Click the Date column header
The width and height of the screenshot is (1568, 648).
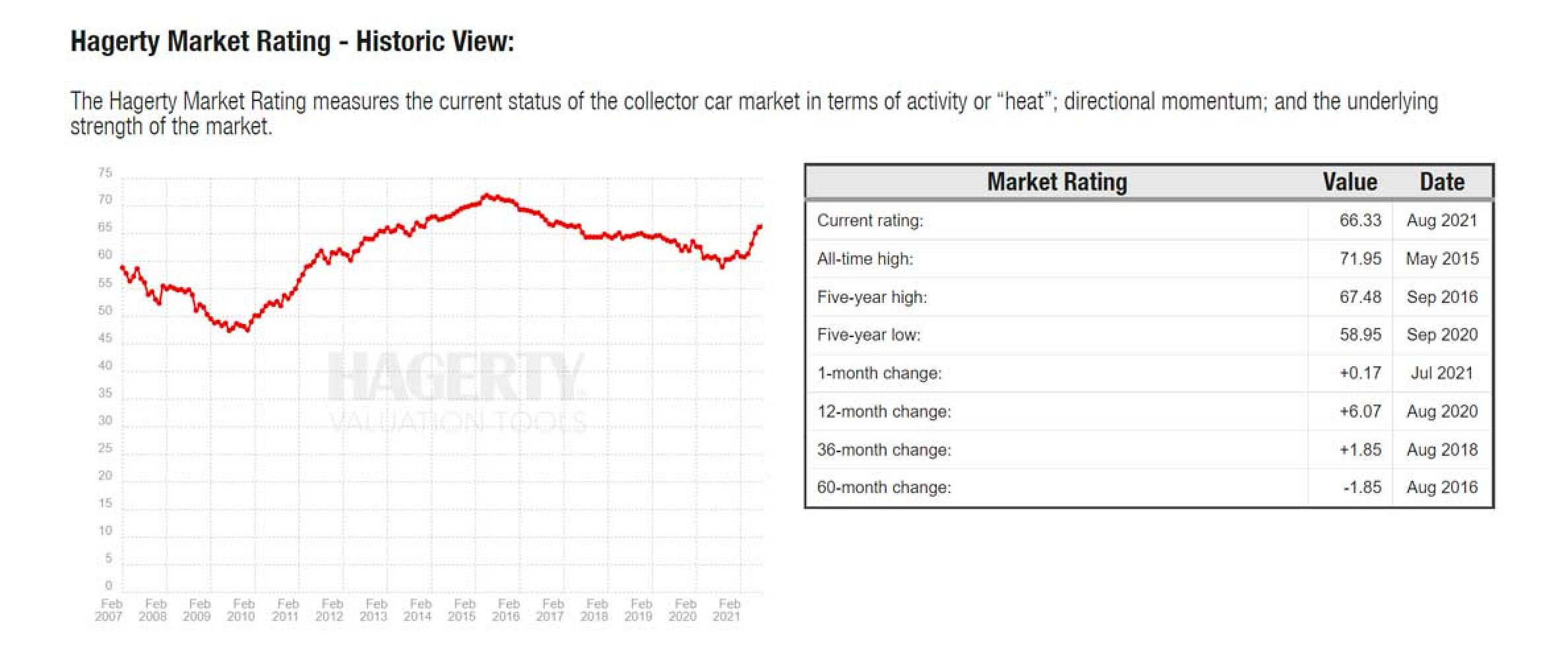1442,182
